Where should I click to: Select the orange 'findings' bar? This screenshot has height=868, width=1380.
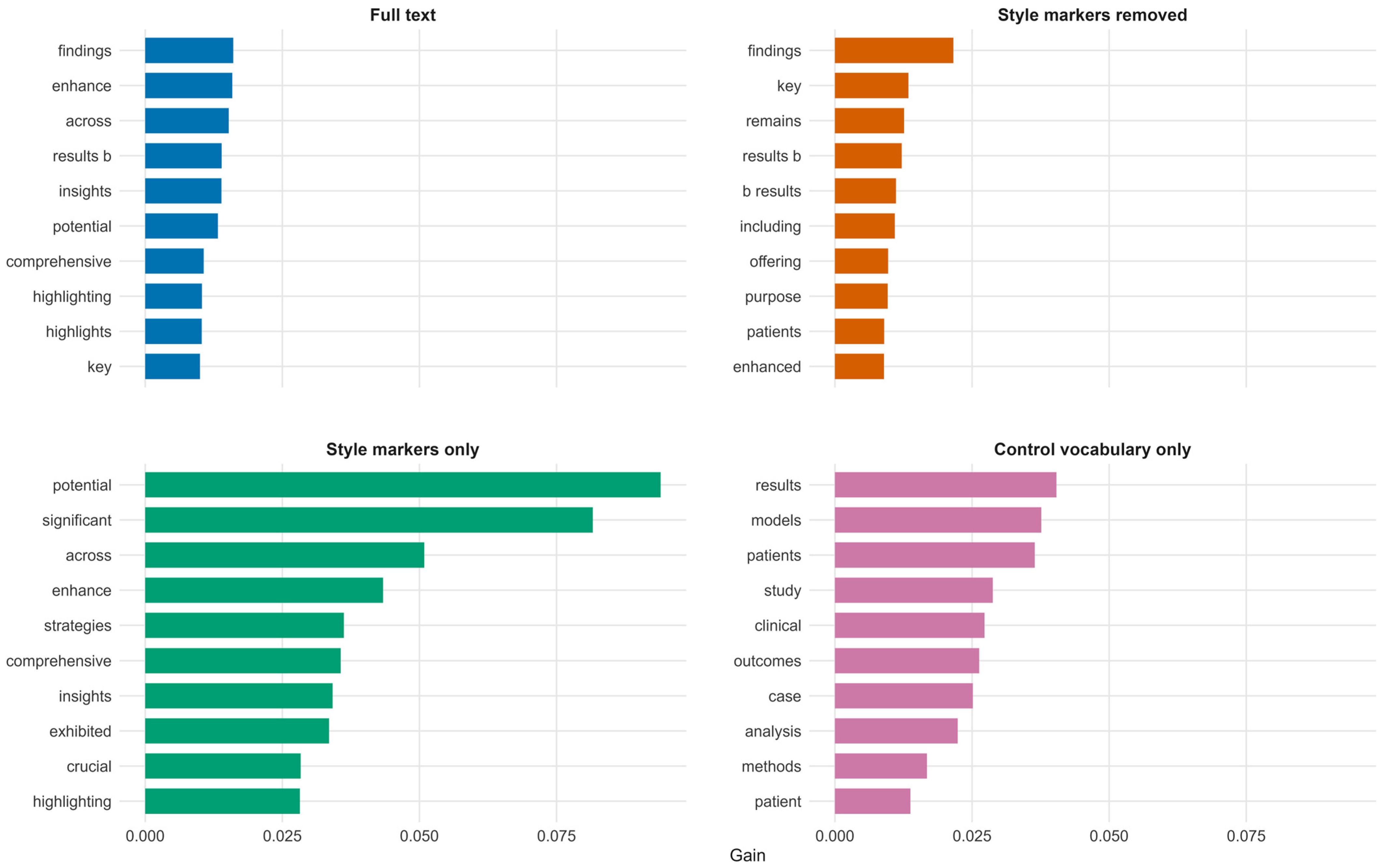[x=894, y=50]
